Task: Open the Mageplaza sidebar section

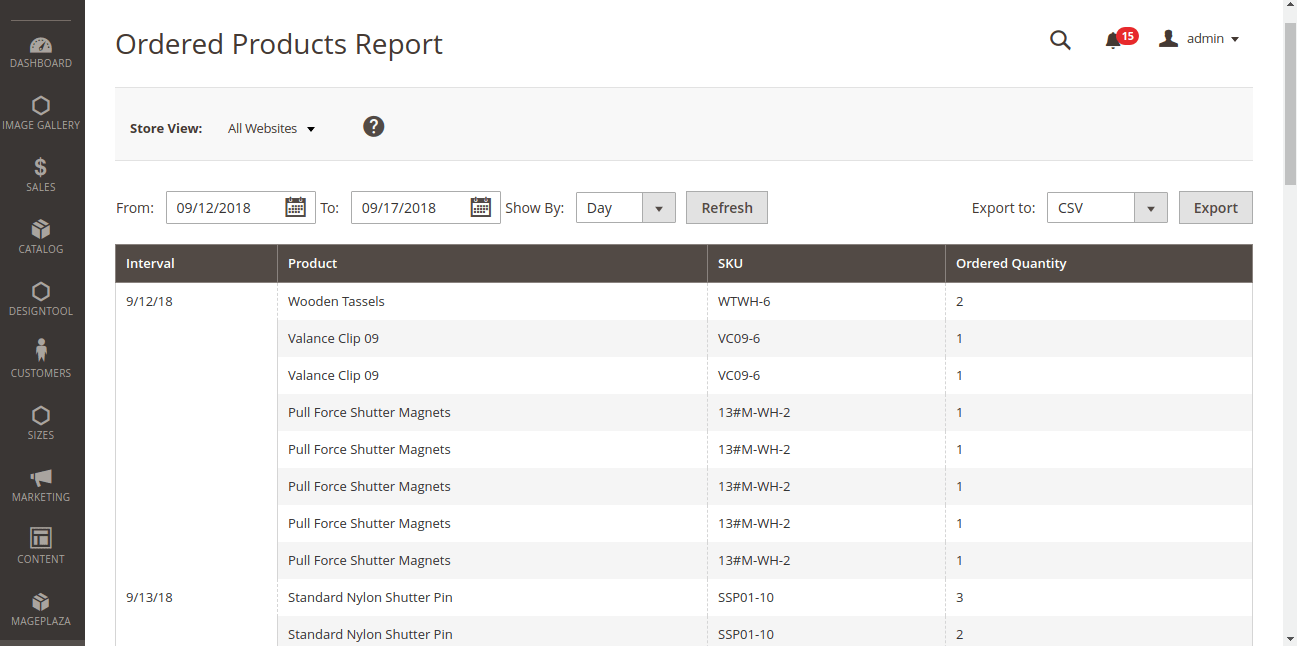Action: (x=41, y=606)
